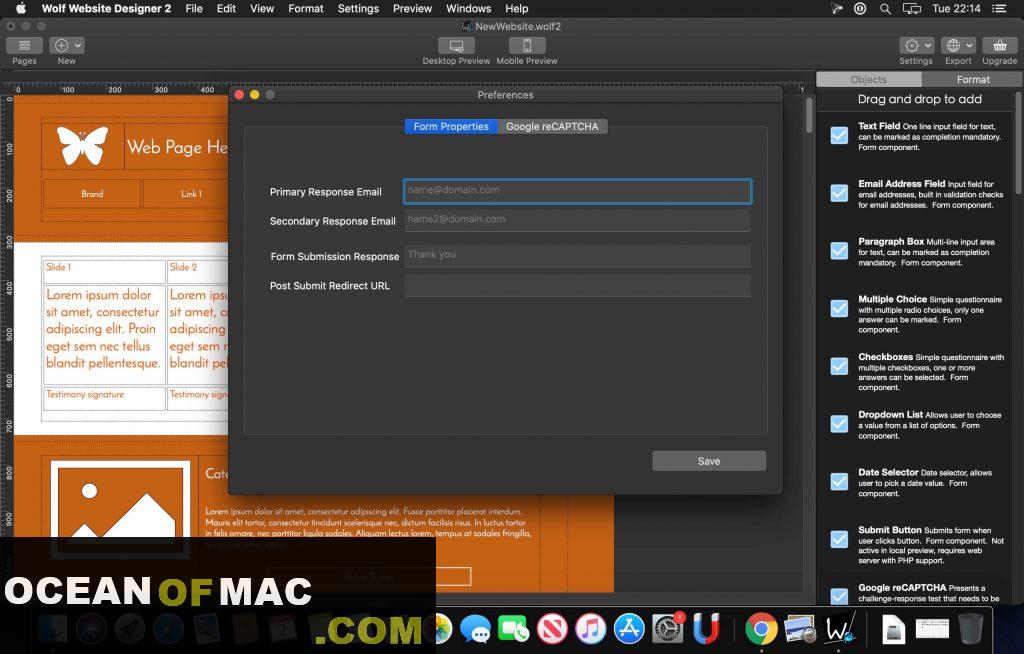Open the Settings menu in menu bar
Viewport: 1024px width, 654px height.
(358, 8)
